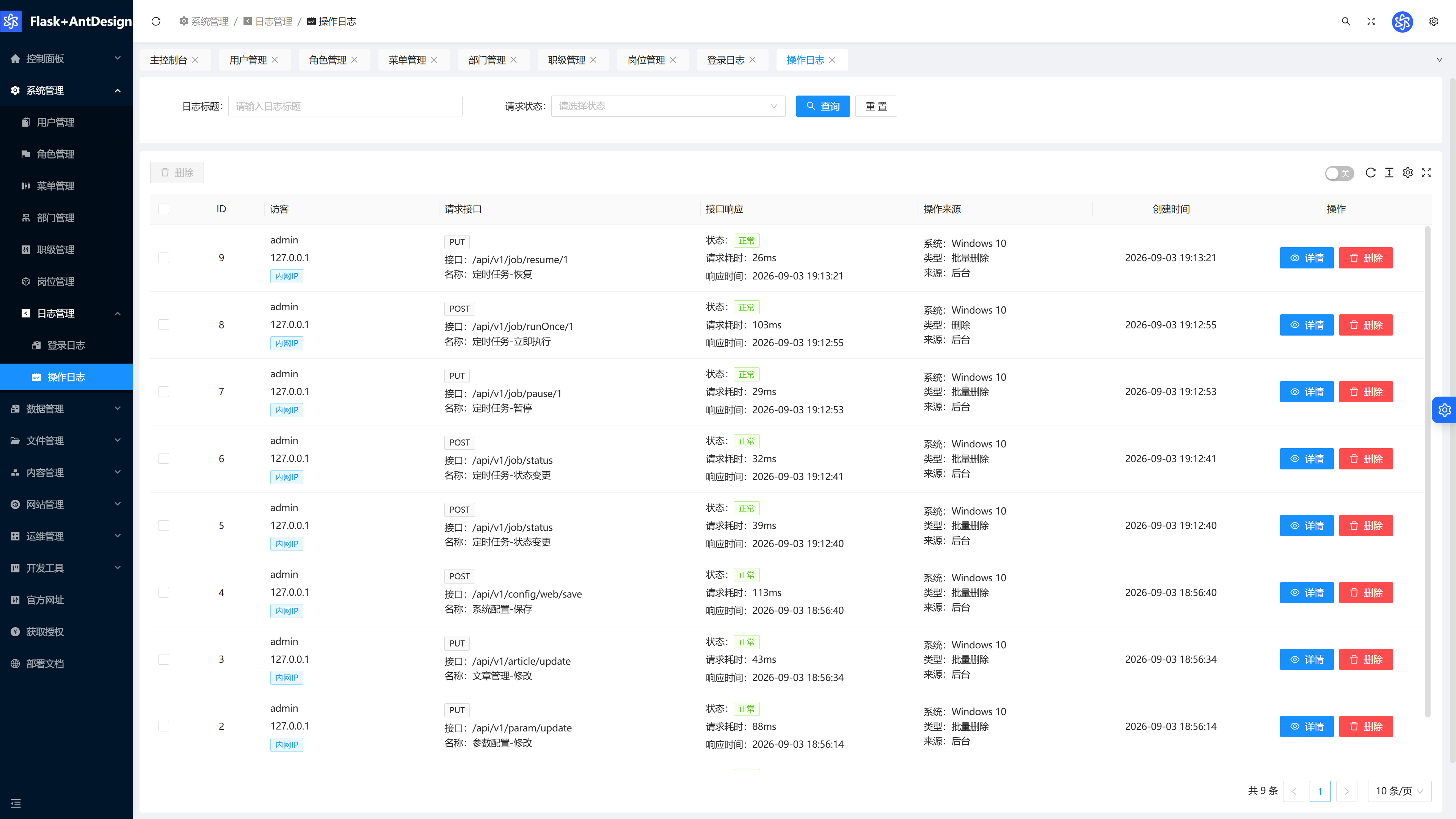Click the table reload icon

click(x=1371, y=173)
